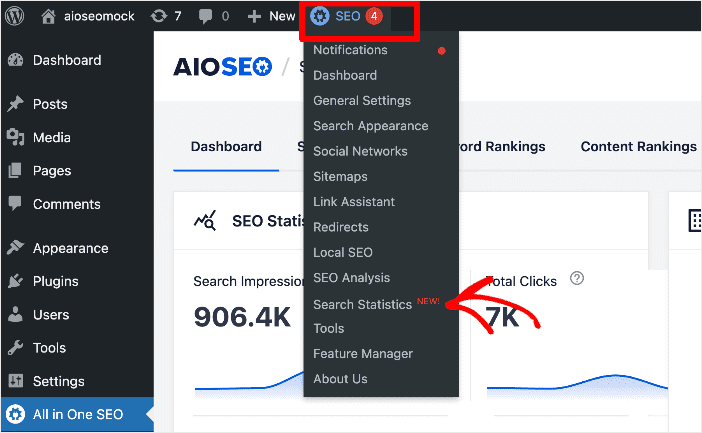Click the 906.4K impressions value

[242, 317]
